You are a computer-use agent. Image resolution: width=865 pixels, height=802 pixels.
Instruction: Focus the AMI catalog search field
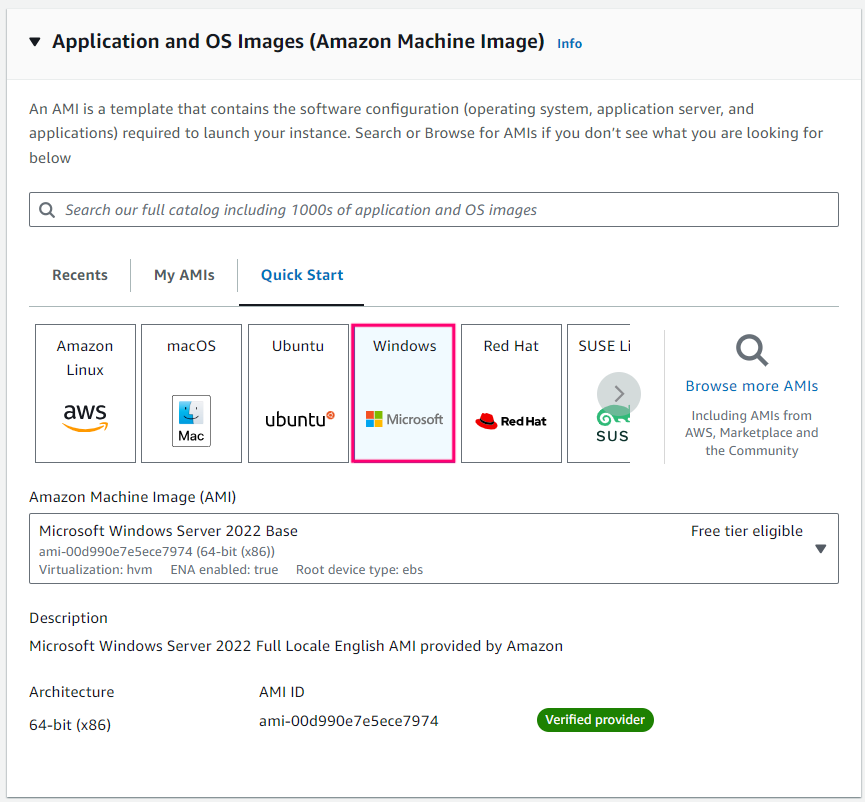click(440, 210)
